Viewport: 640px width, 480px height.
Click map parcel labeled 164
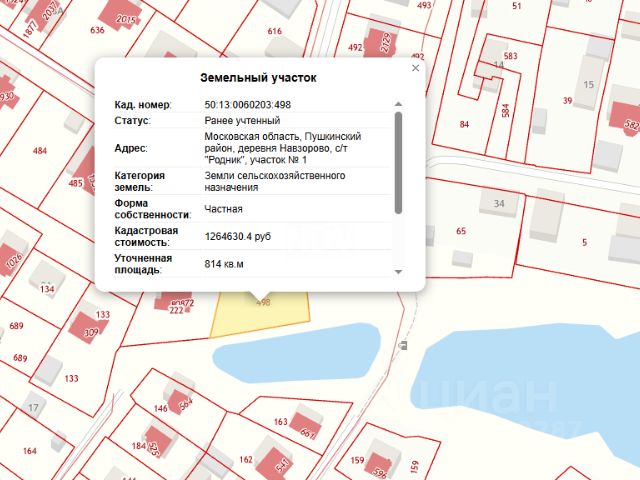pos(29,451)
